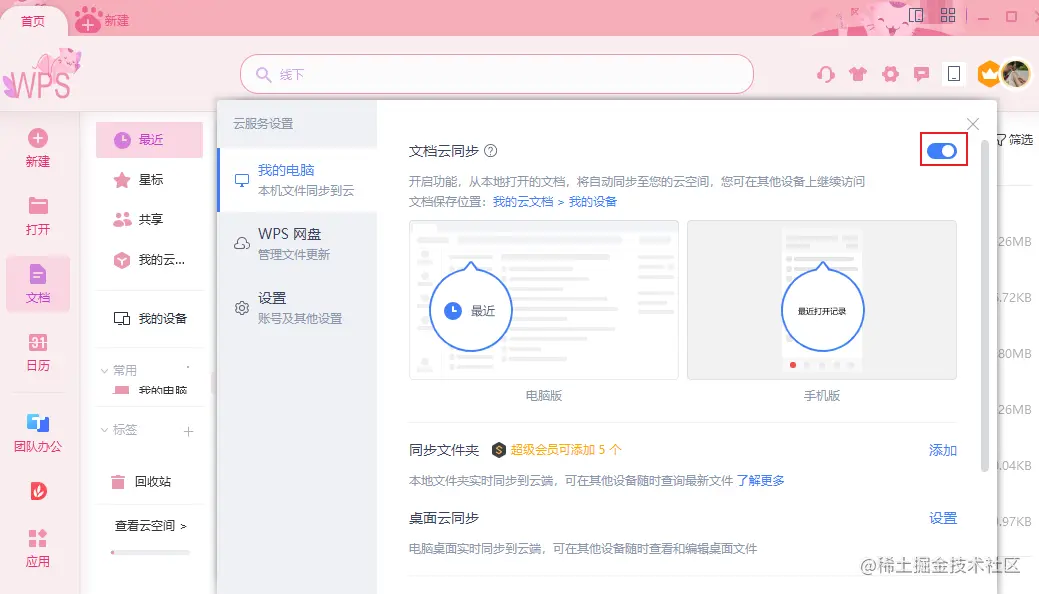Screen dimensions: 1039x594
Task: Collapse the 标签 section chevron
Action: point(104,430)
